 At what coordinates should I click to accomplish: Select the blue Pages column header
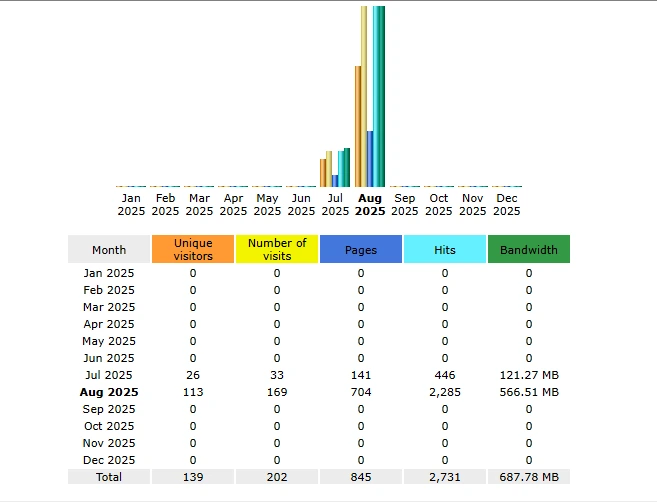tap(361, 249)
